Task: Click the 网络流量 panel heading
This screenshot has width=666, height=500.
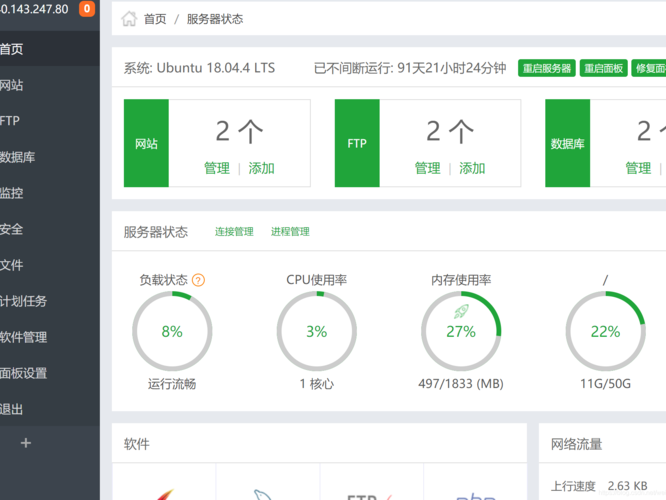Action: point(576,444)
